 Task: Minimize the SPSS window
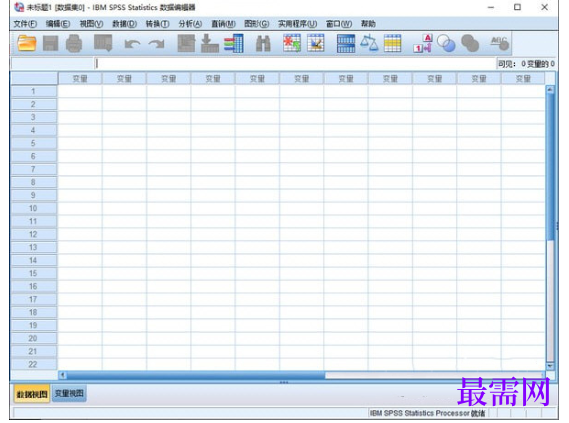(x=491, y=7)
